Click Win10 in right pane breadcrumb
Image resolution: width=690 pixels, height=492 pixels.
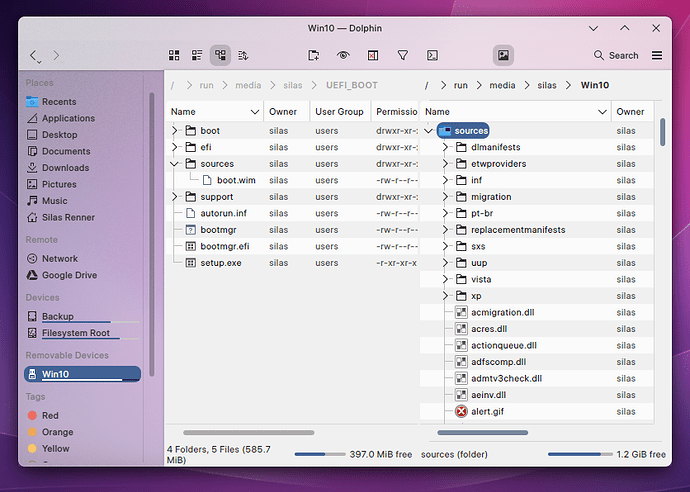point(595,85)
